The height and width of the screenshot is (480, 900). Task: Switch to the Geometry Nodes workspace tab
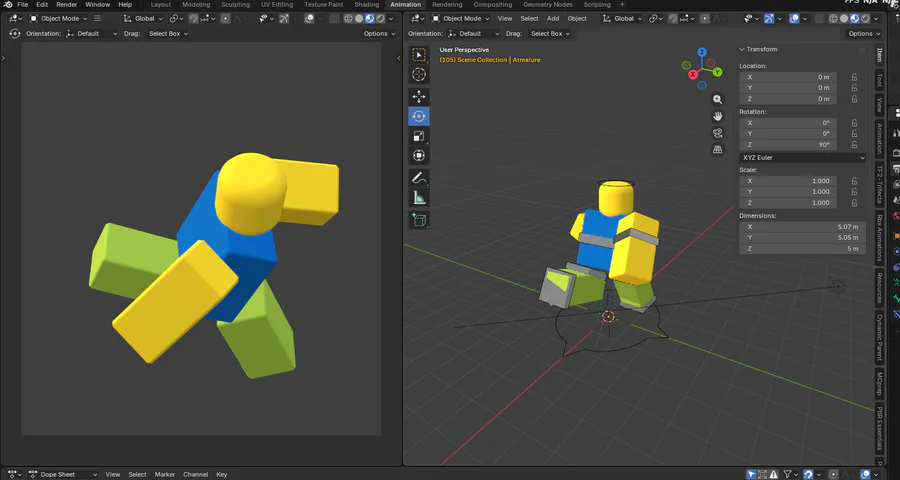tap(548, 5)
